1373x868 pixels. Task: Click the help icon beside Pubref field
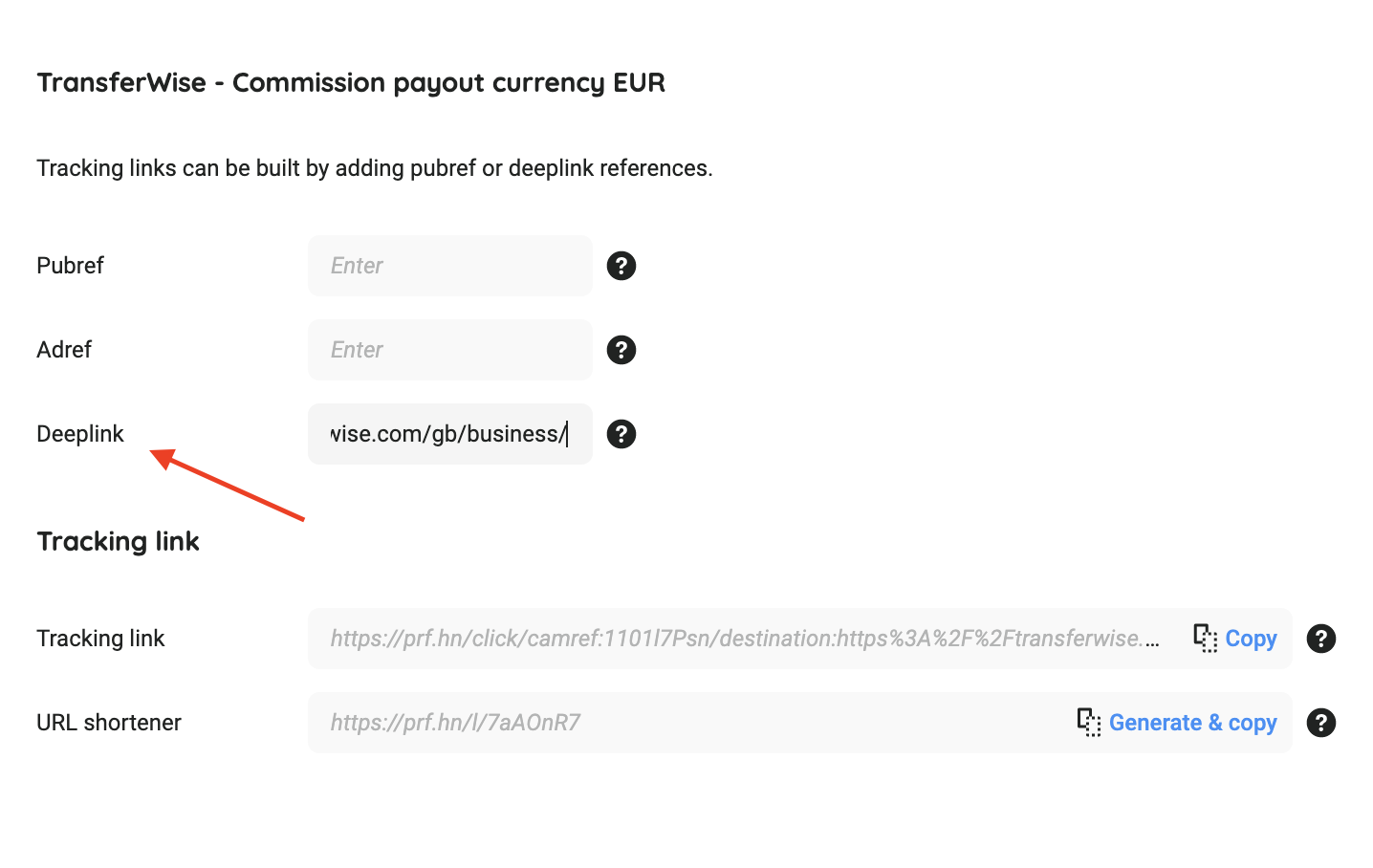621,266
